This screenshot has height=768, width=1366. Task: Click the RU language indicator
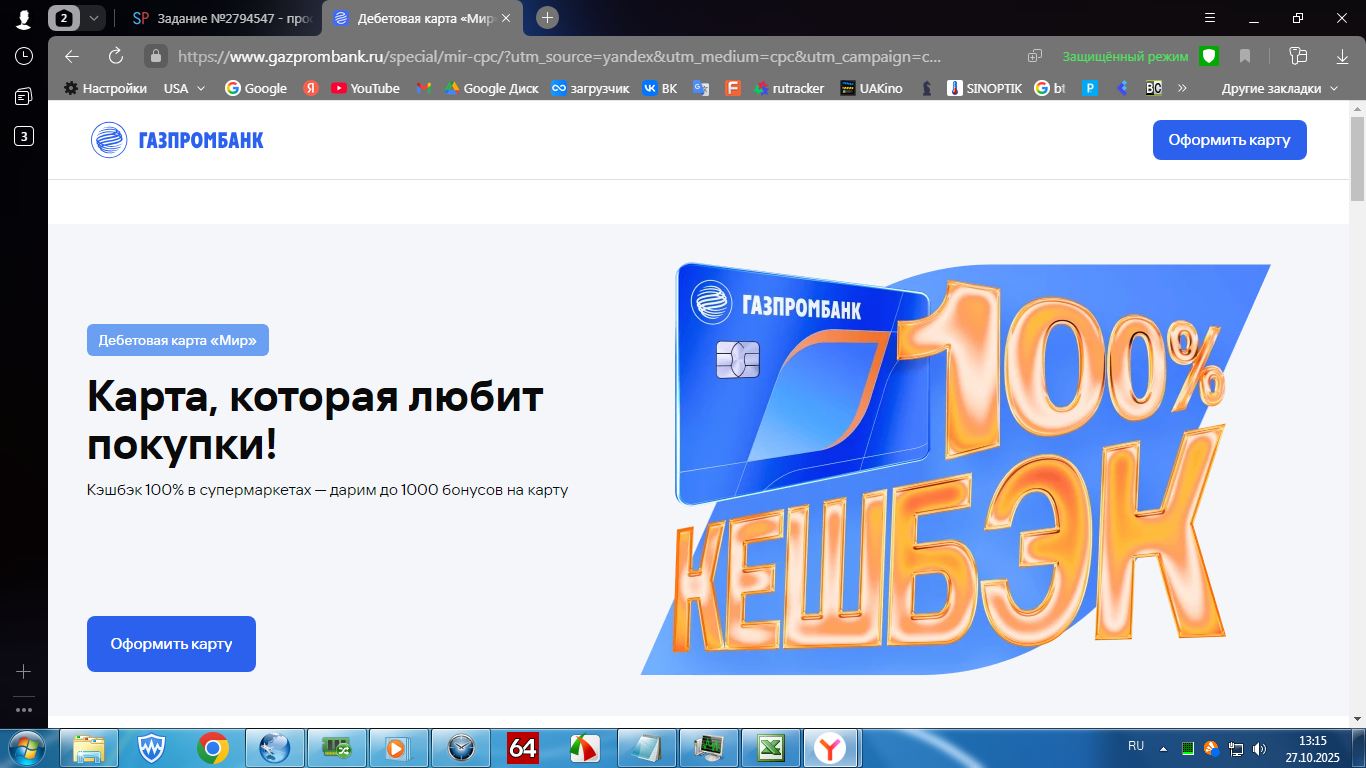[1136, 746]
